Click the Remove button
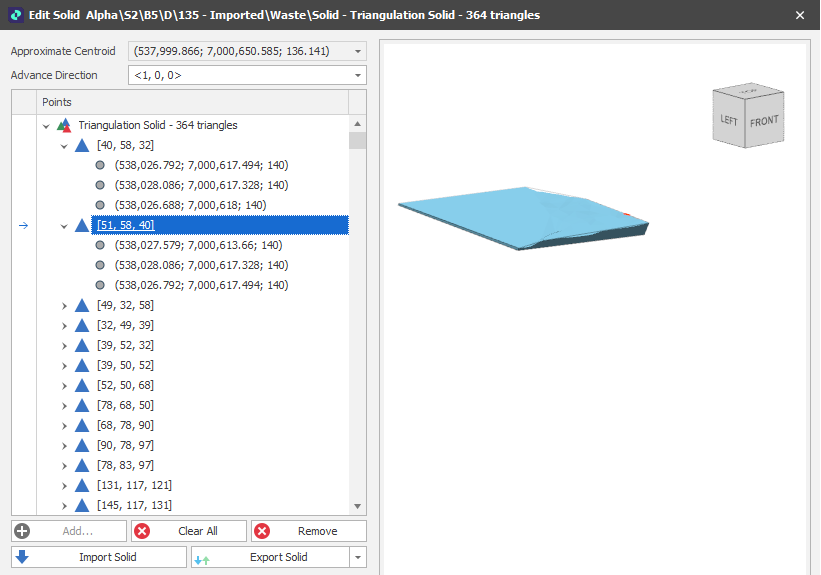Viewport: 821px width, 575px height. (309, 531)
